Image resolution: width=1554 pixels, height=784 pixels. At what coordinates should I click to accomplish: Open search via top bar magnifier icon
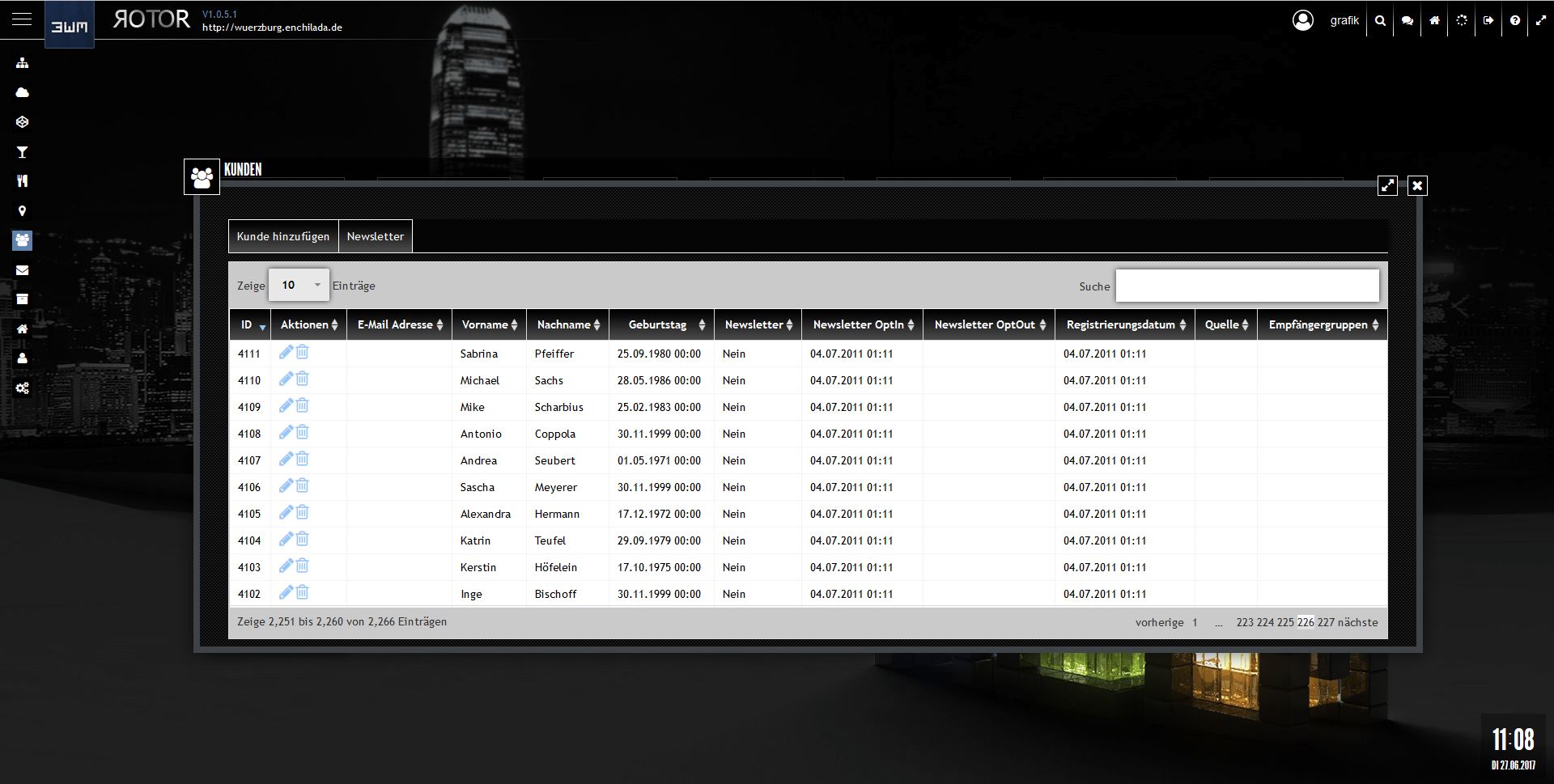point(1381,21)
